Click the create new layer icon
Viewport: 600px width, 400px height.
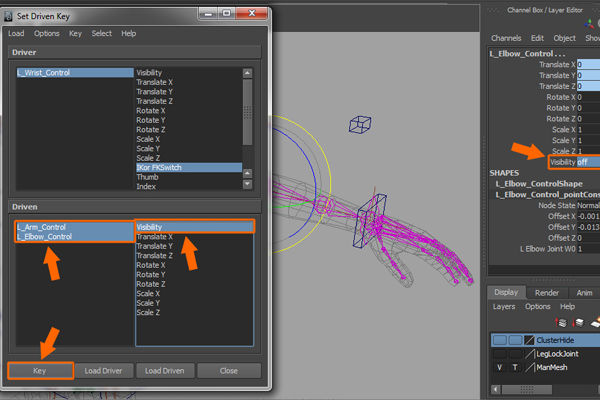tap(595, 323)
